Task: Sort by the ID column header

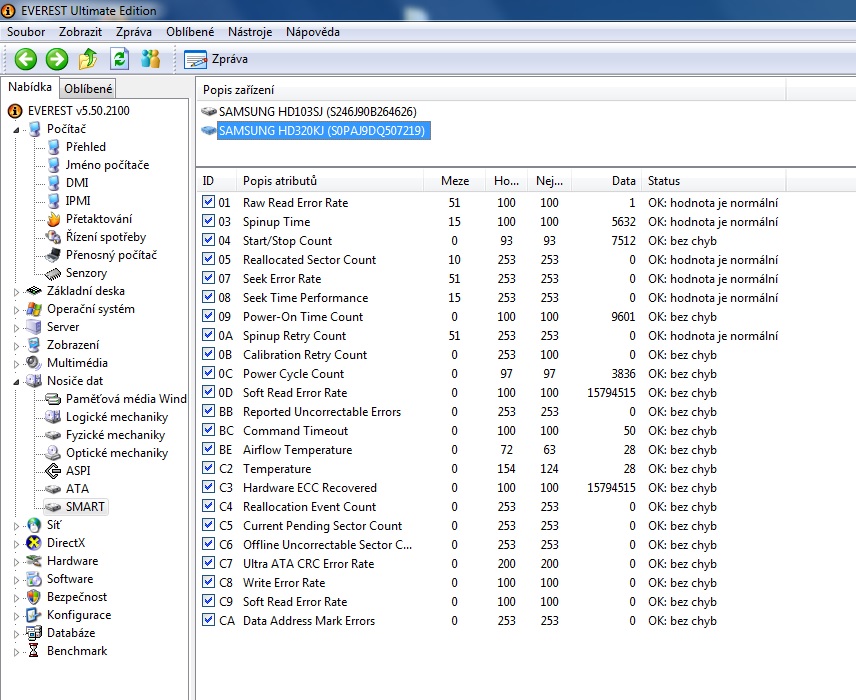Action: tap(216, 181)
